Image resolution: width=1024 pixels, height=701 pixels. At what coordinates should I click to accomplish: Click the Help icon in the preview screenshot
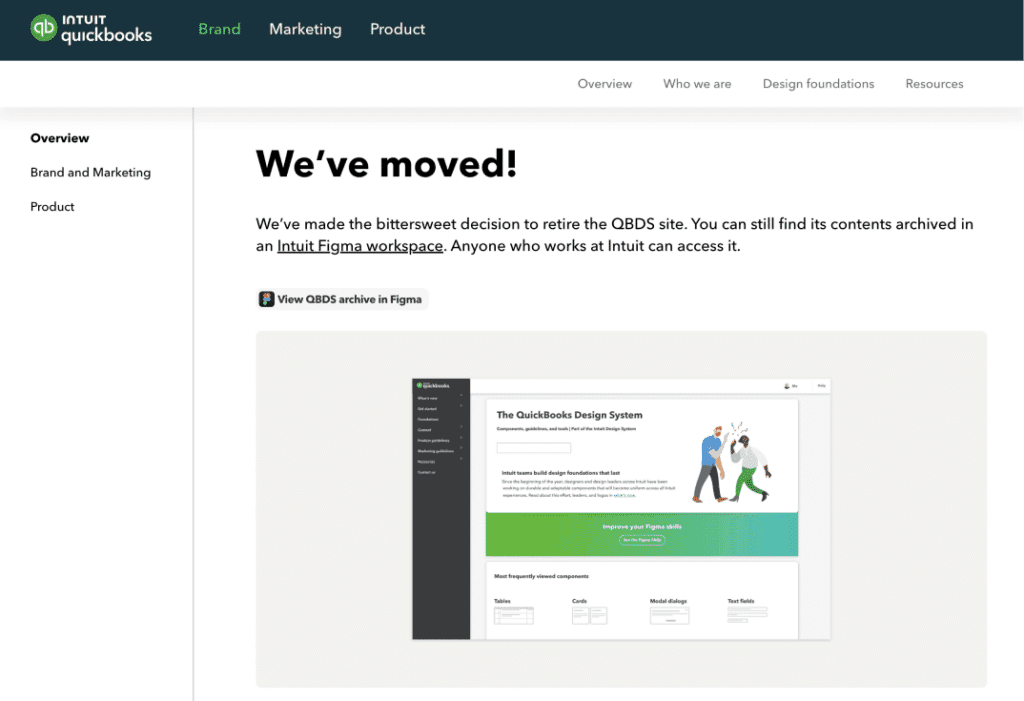pos(823,386)
